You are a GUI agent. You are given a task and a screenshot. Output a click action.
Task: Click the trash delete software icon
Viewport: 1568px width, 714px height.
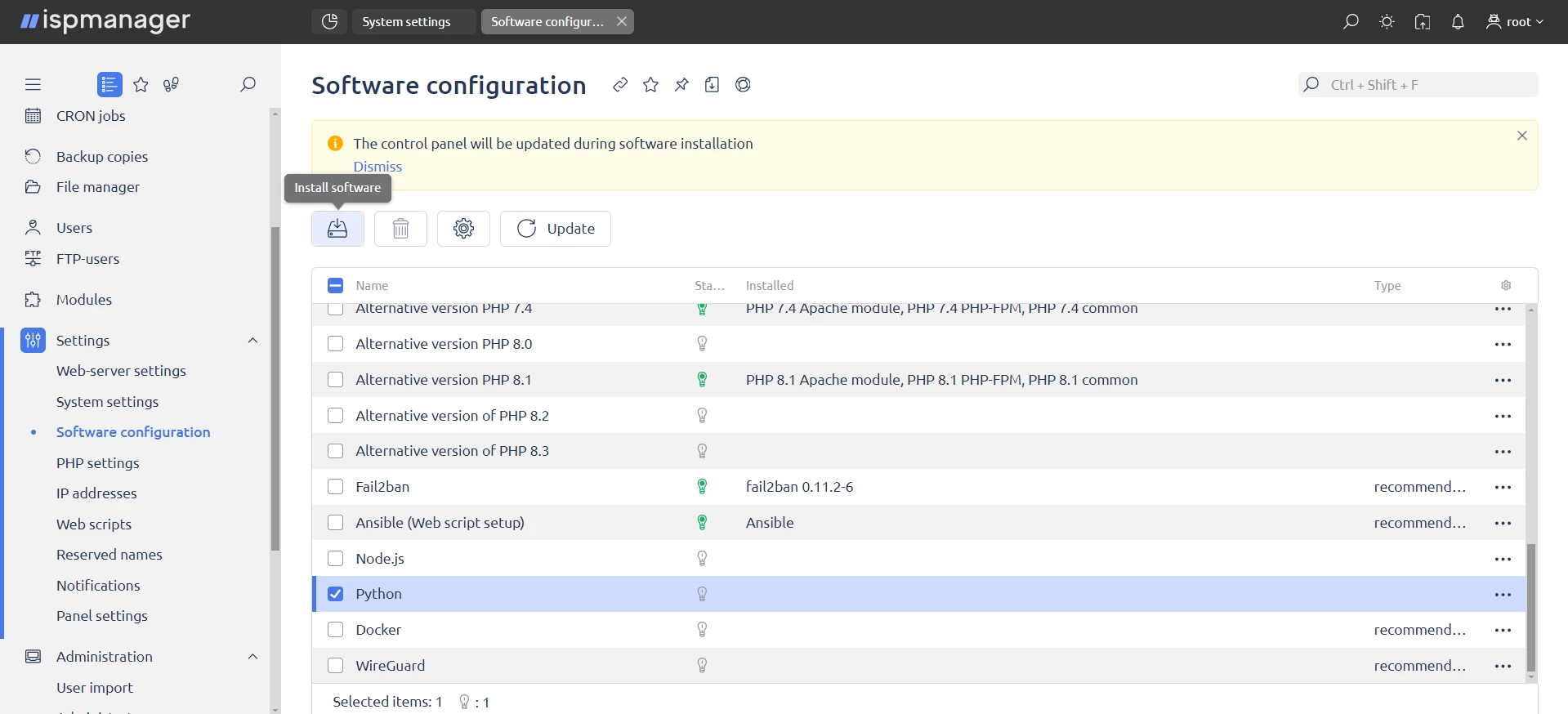[400, 229]
